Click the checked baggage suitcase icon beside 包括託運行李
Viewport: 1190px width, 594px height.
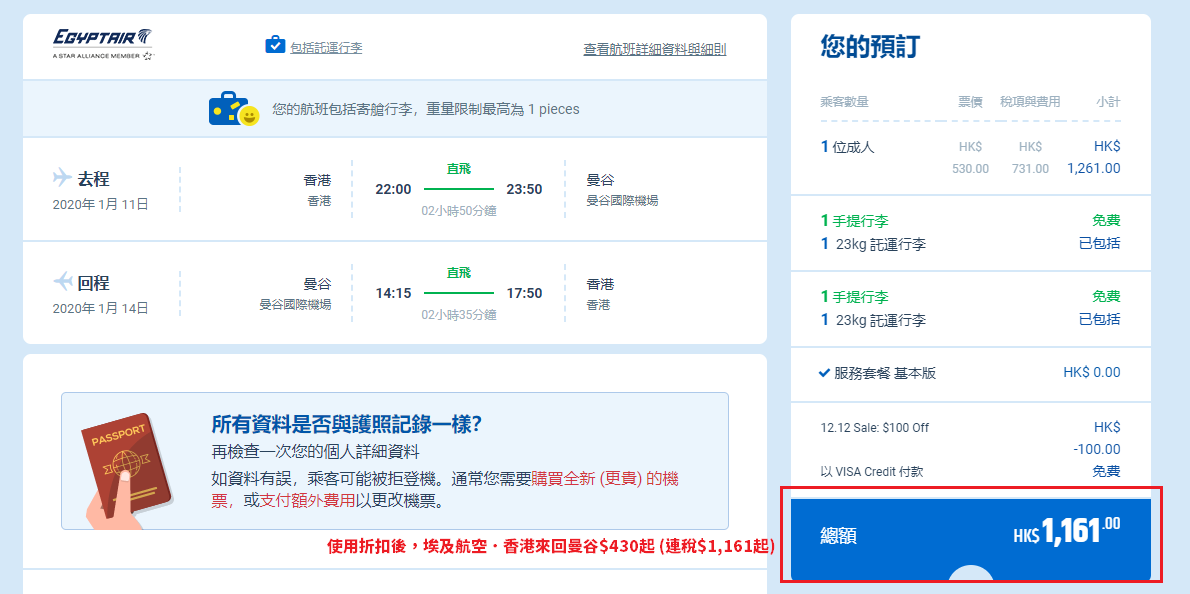(274, 45)
